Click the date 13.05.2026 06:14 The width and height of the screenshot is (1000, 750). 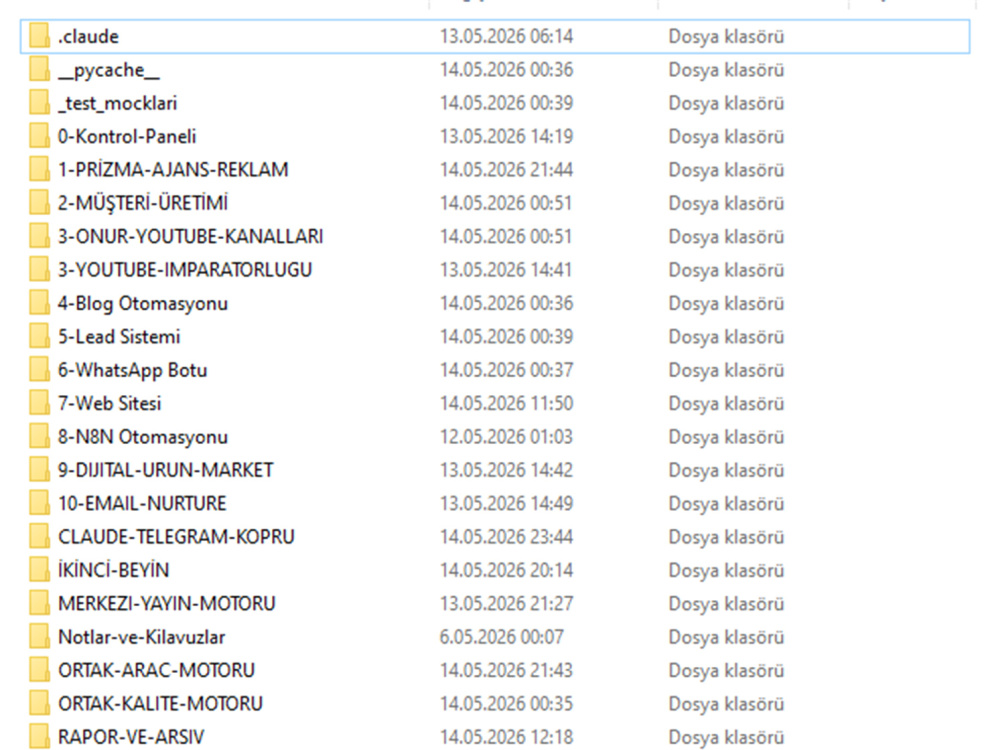click(x=506, y=36)
